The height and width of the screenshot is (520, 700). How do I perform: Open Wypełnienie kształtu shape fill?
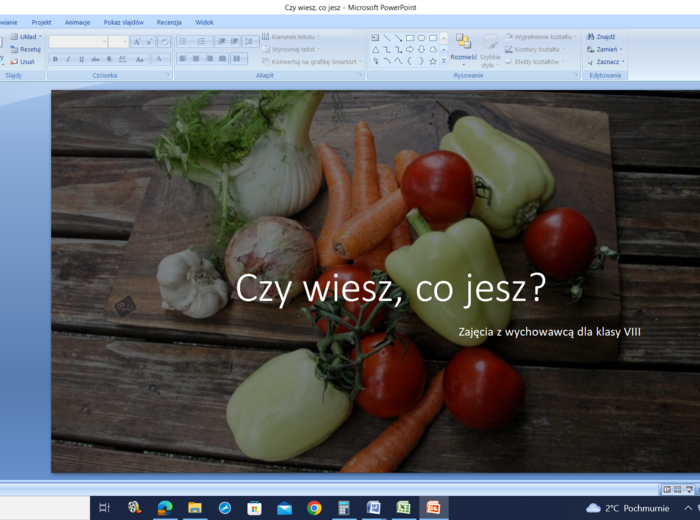[x=541, y=37]
